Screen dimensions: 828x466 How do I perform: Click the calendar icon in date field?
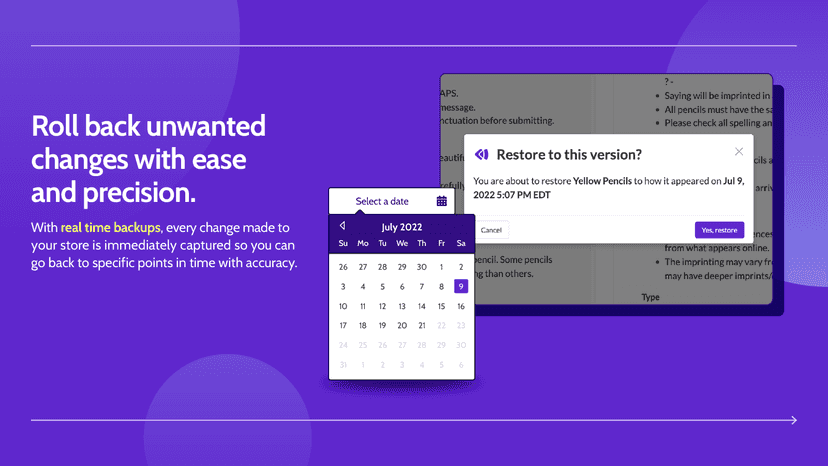pos(441,201)
